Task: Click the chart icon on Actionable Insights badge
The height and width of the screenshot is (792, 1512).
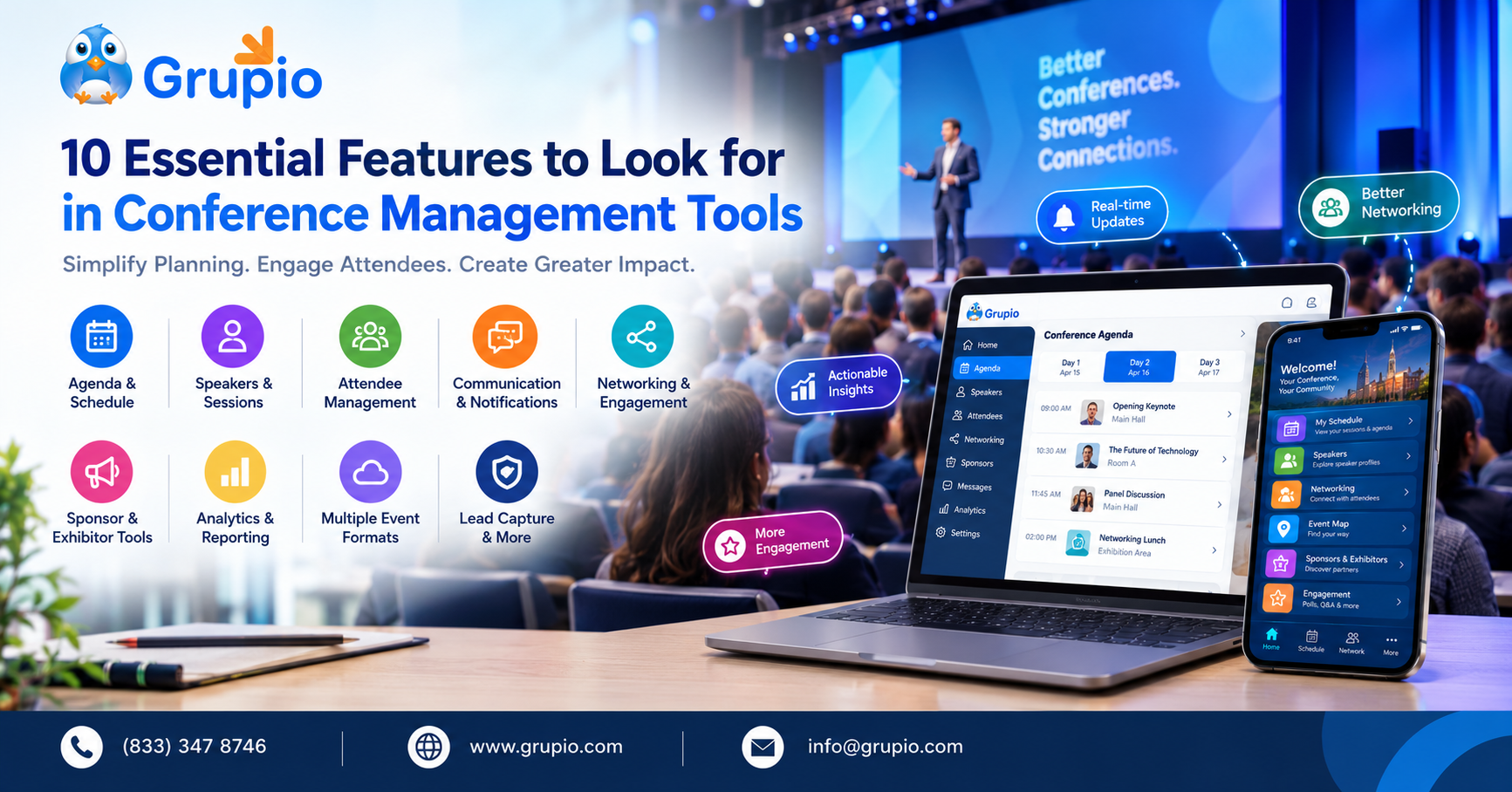Action: [x=803, y=386]
